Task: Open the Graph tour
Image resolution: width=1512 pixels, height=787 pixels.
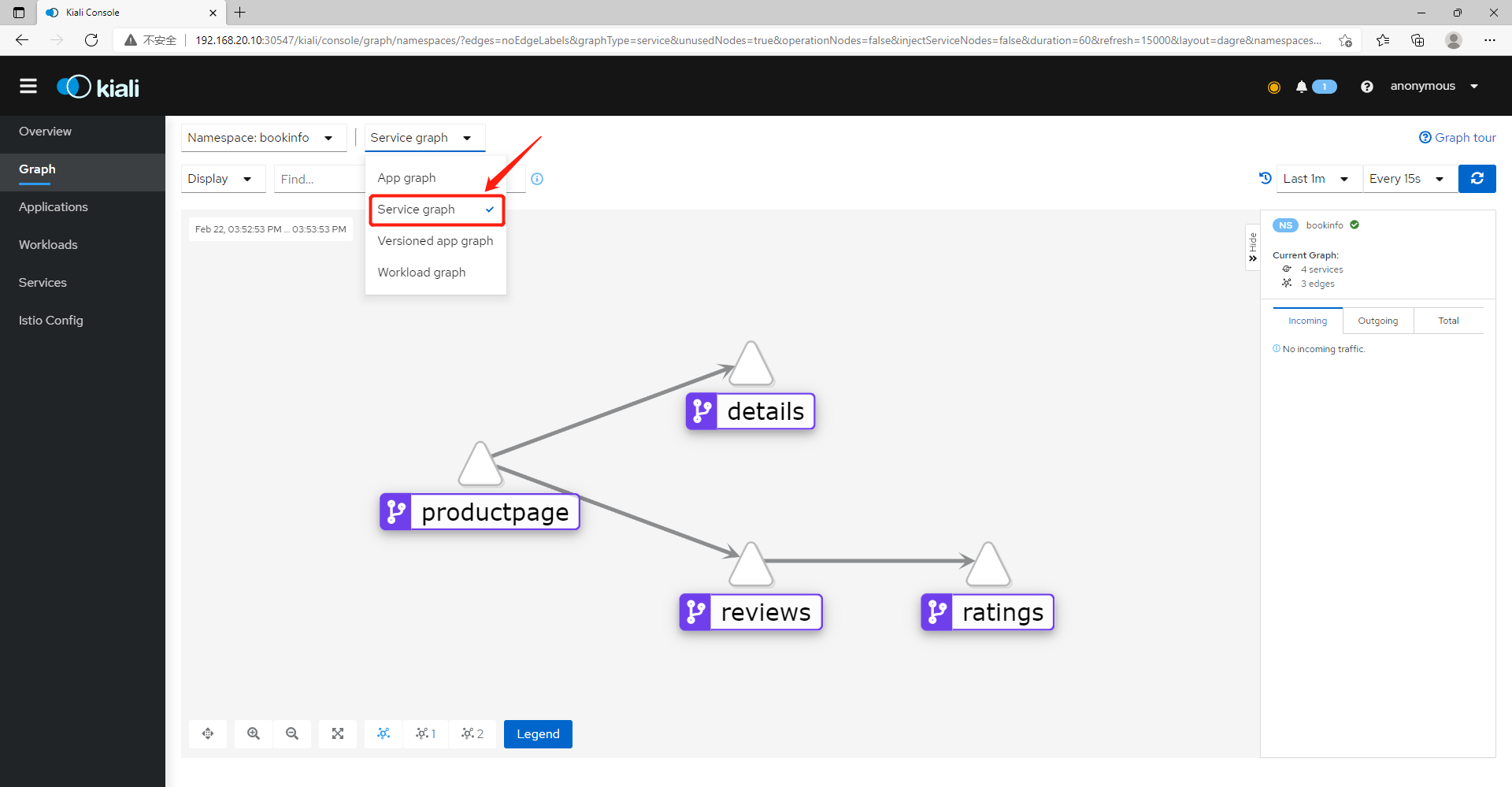Action: point(1458,137)
